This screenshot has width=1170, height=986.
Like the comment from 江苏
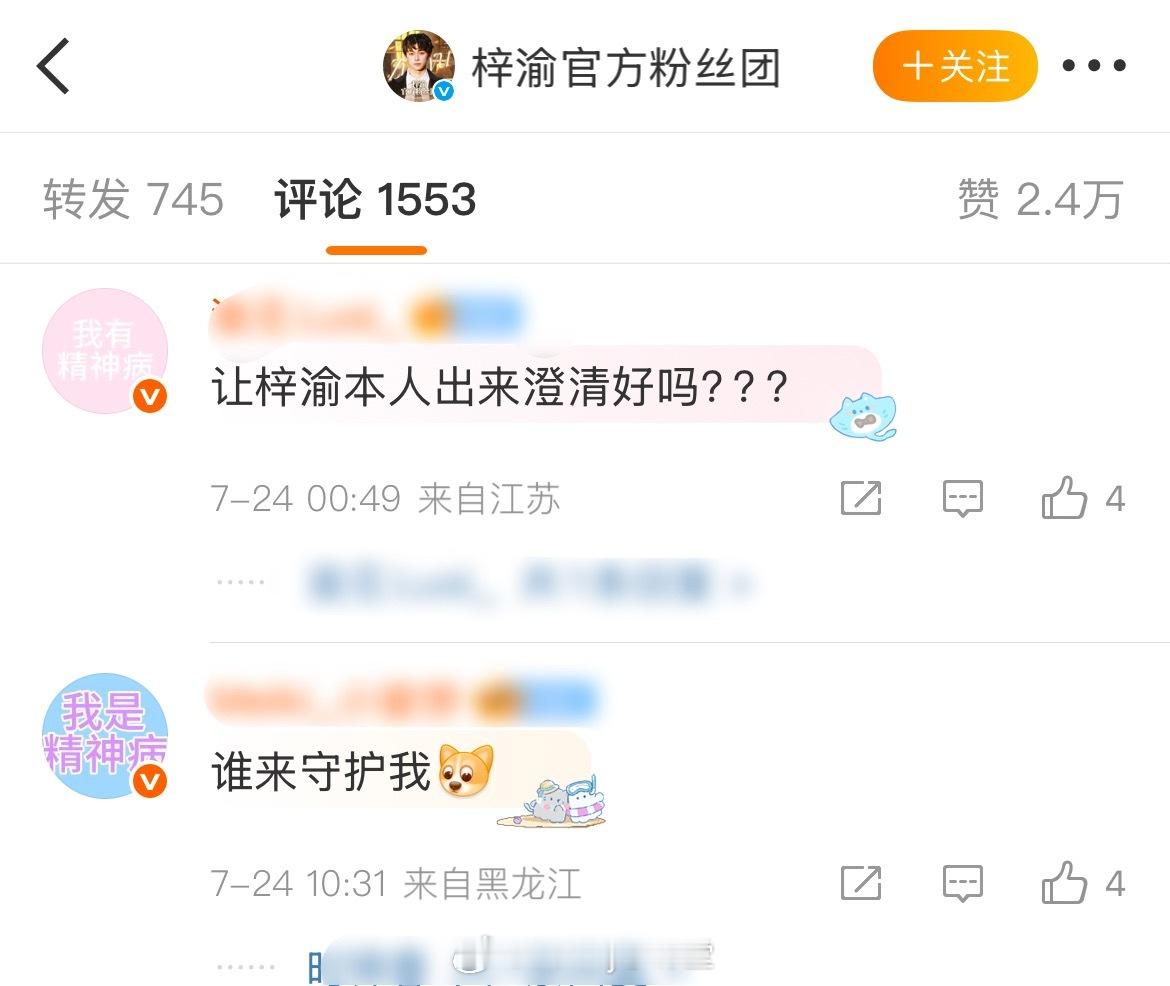(1063, 498)
